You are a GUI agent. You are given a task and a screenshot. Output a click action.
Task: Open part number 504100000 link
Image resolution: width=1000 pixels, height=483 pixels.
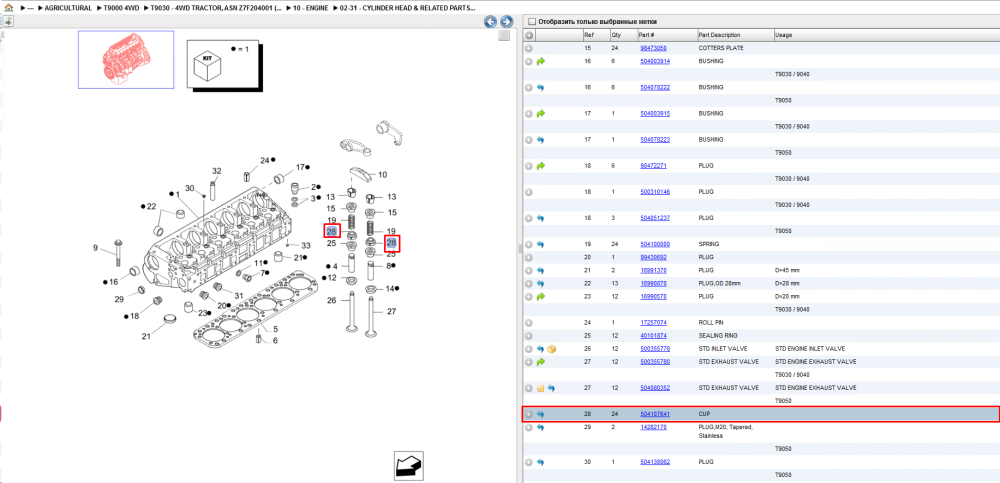tap(654, 244)
